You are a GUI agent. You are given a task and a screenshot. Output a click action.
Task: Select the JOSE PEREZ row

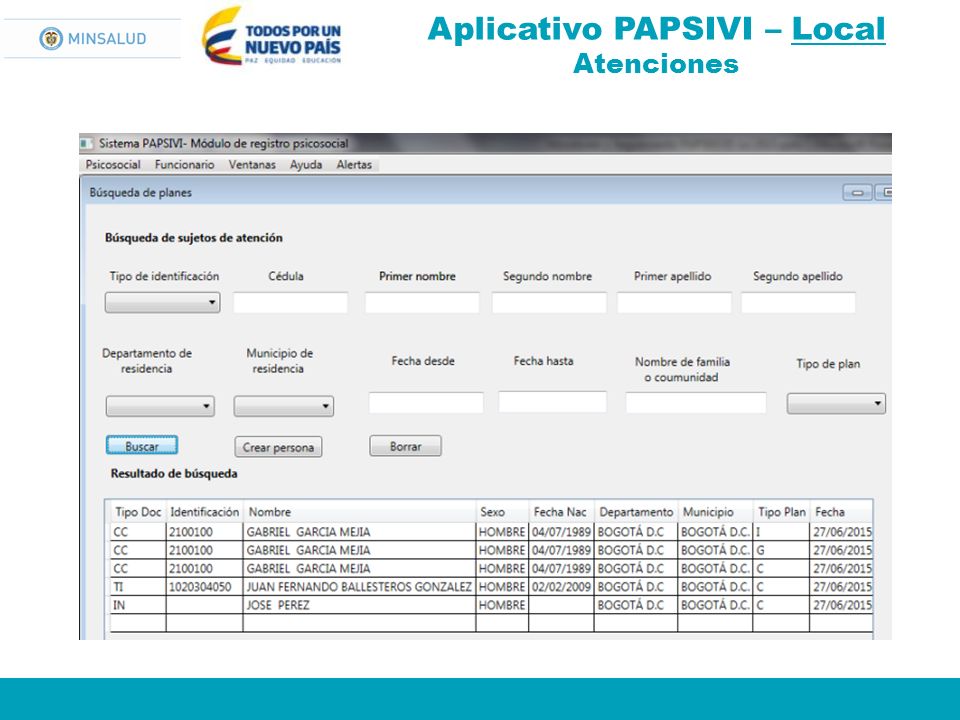point(492,605)
